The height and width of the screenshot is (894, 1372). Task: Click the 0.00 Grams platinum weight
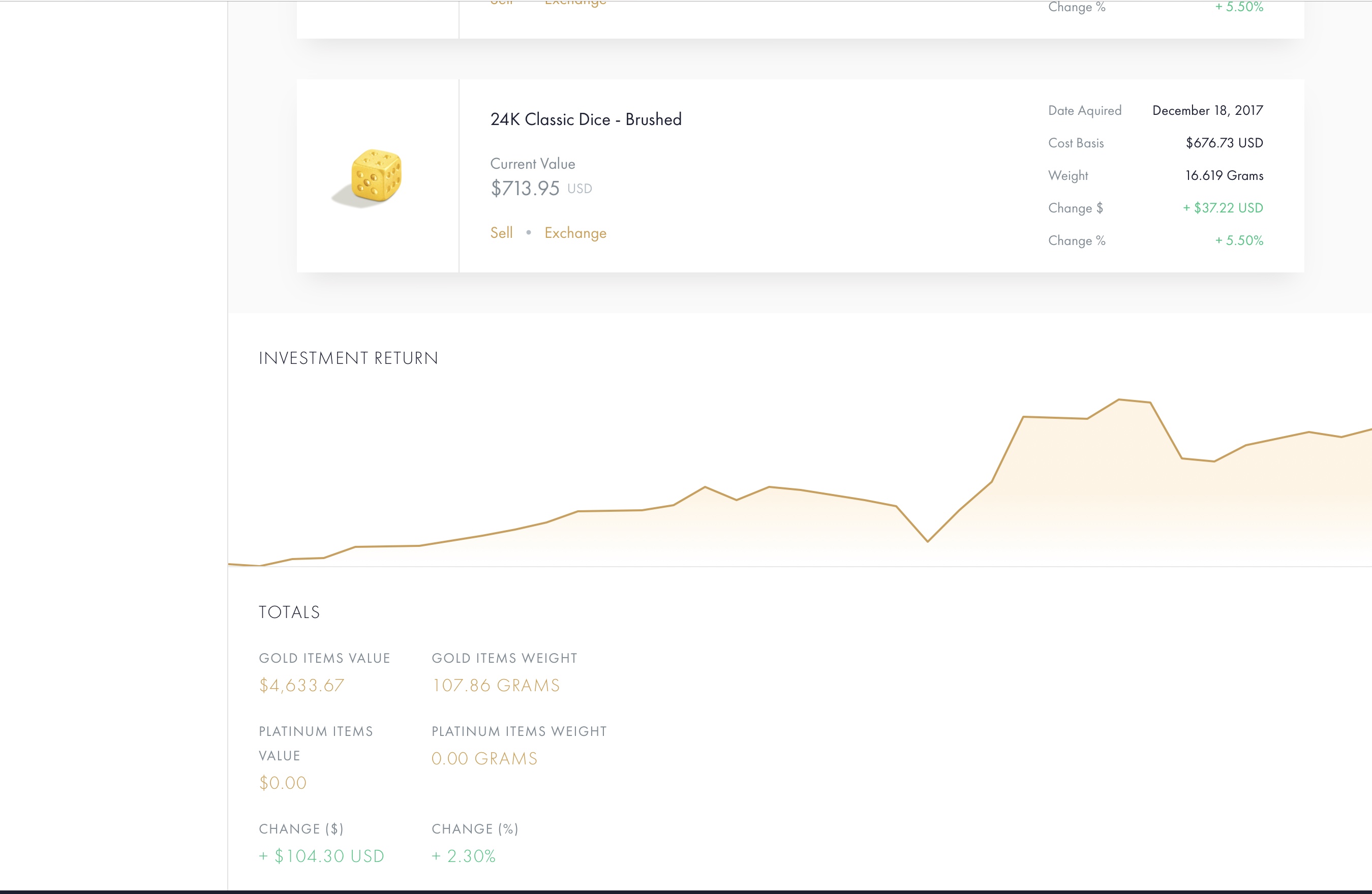[x=484, y=758]
